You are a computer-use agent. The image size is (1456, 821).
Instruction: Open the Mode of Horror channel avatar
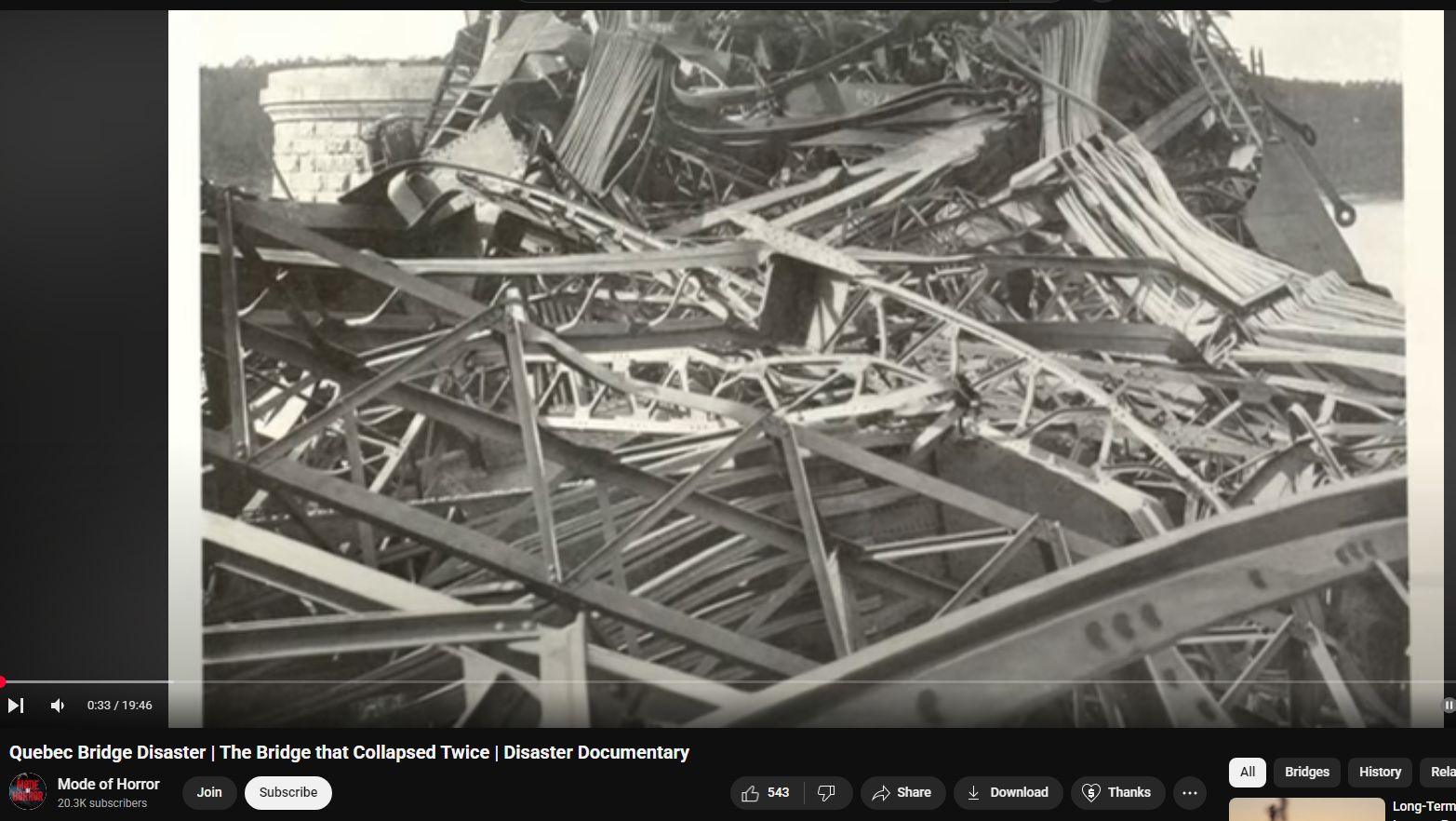point(28,791)
